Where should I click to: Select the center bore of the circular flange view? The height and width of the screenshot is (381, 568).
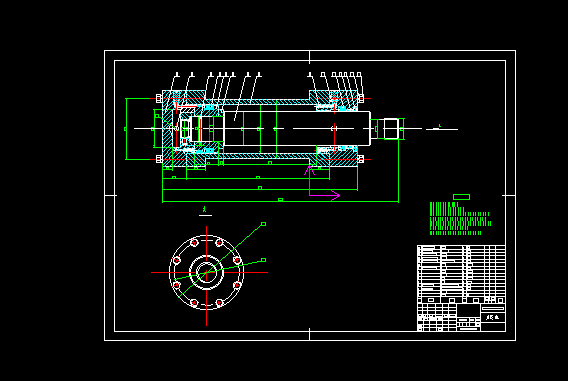coord(206,273)
